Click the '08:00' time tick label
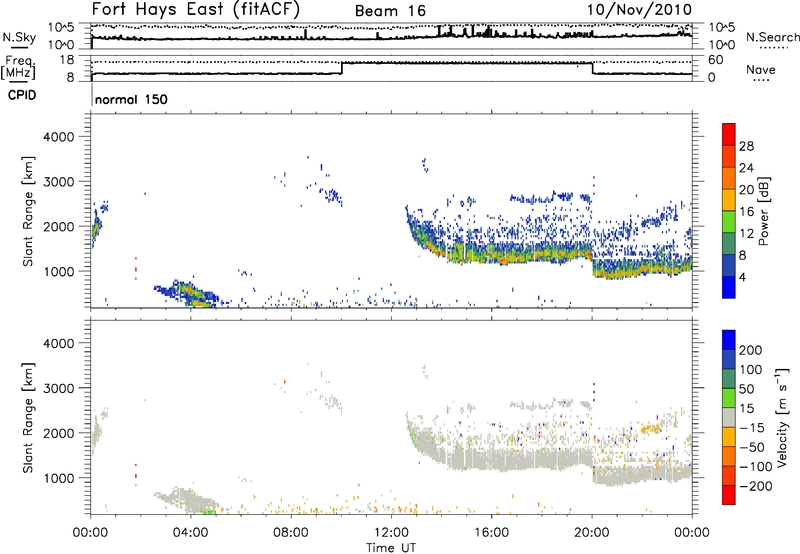The image size is (800, 554). (x=291, y=533)
